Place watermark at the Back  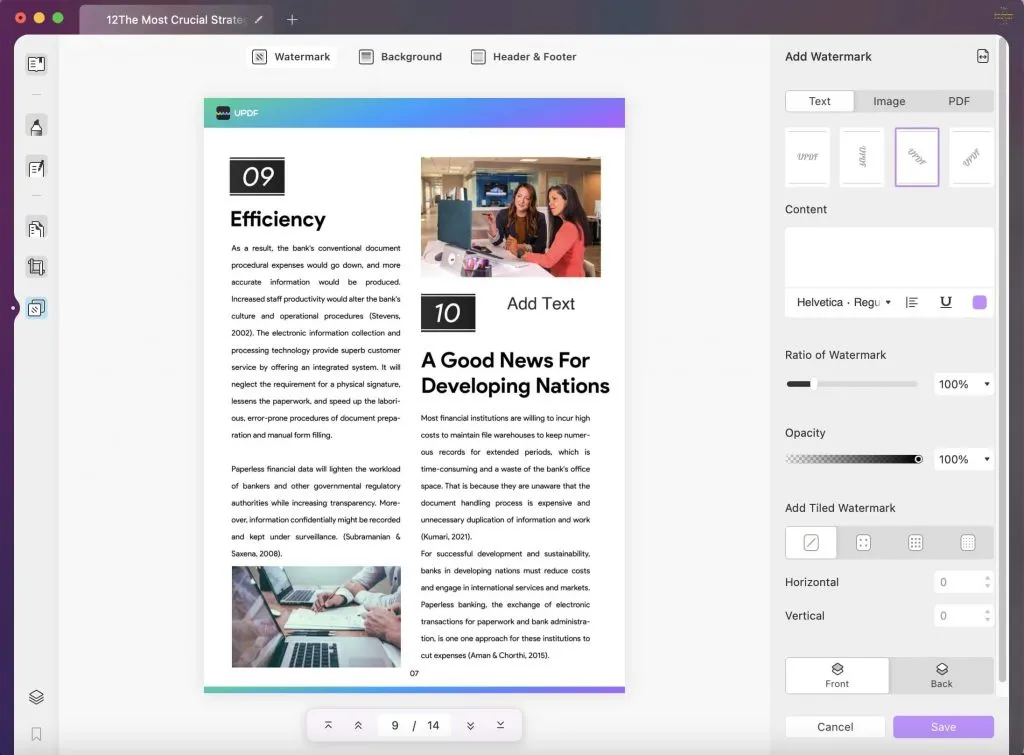[942, 675]
